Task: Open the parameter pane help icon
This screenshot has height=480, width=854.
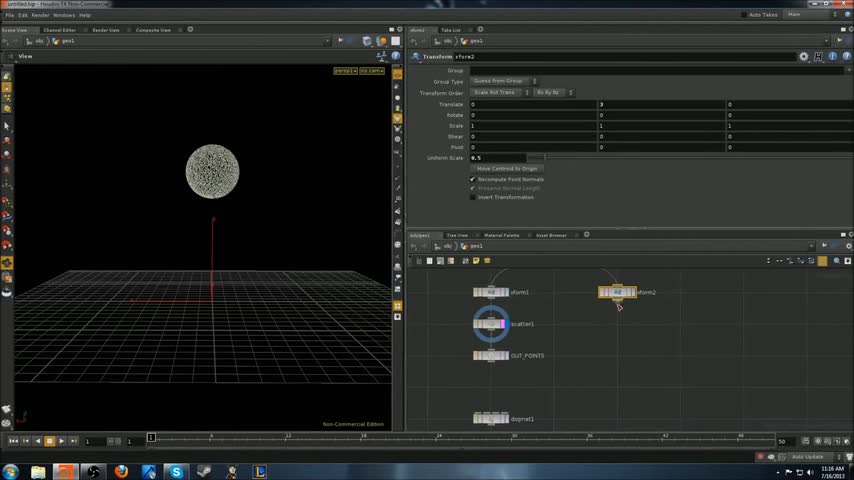Action: tap(845, 57)
